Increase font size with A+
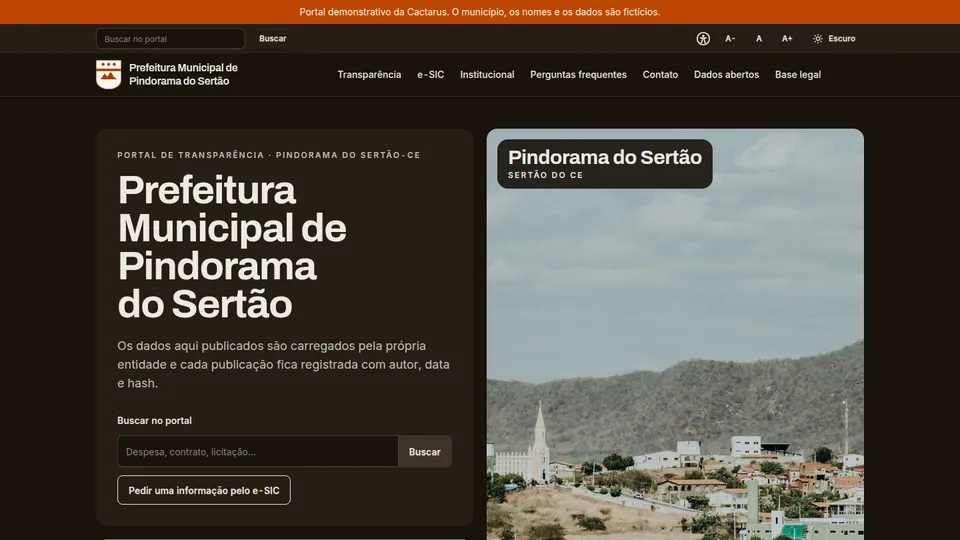The height and width of the screenshot is (540, 960). tap(787, 39)
